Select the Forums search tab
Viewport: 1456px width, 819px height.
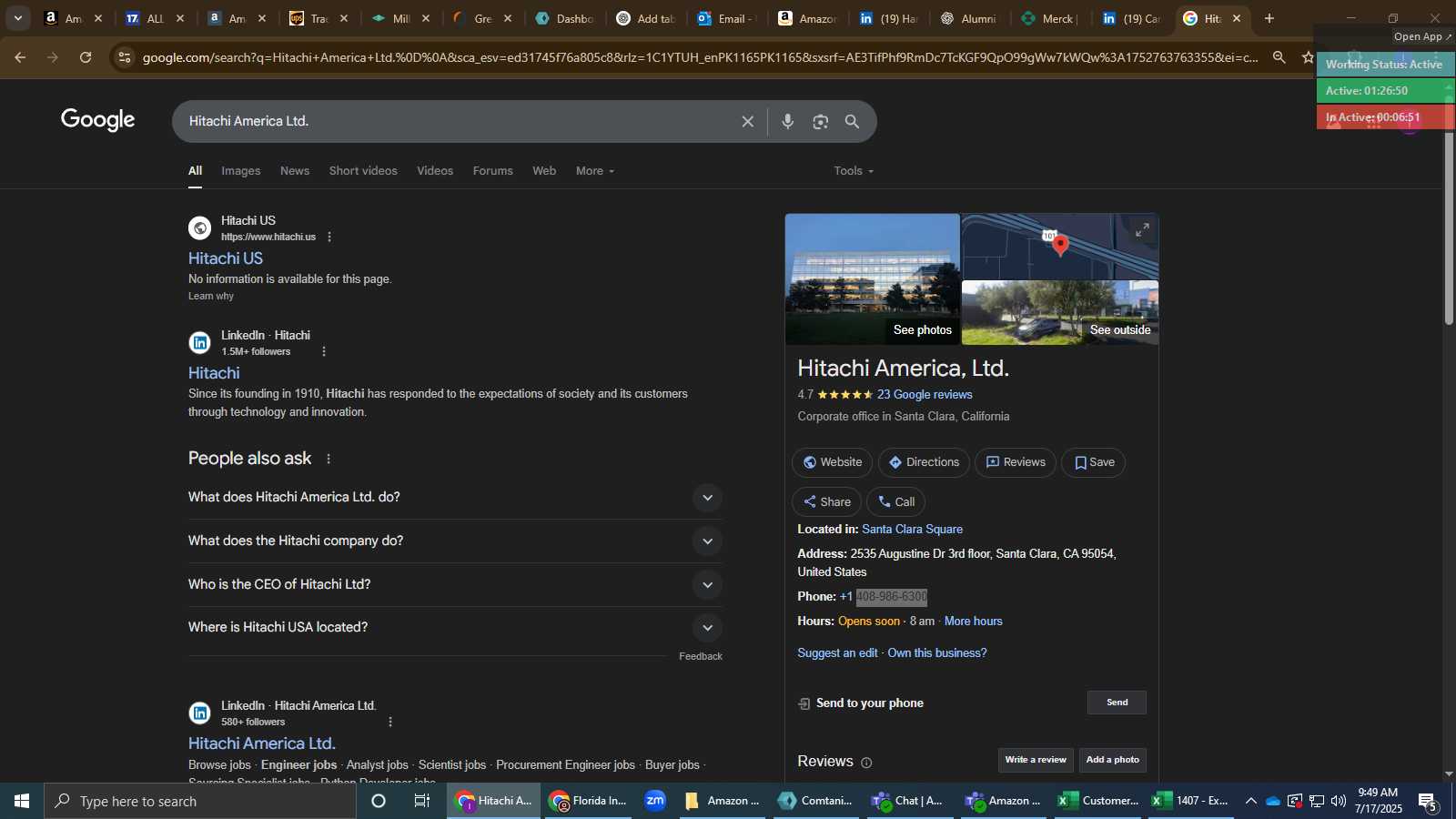pos(492,171)
